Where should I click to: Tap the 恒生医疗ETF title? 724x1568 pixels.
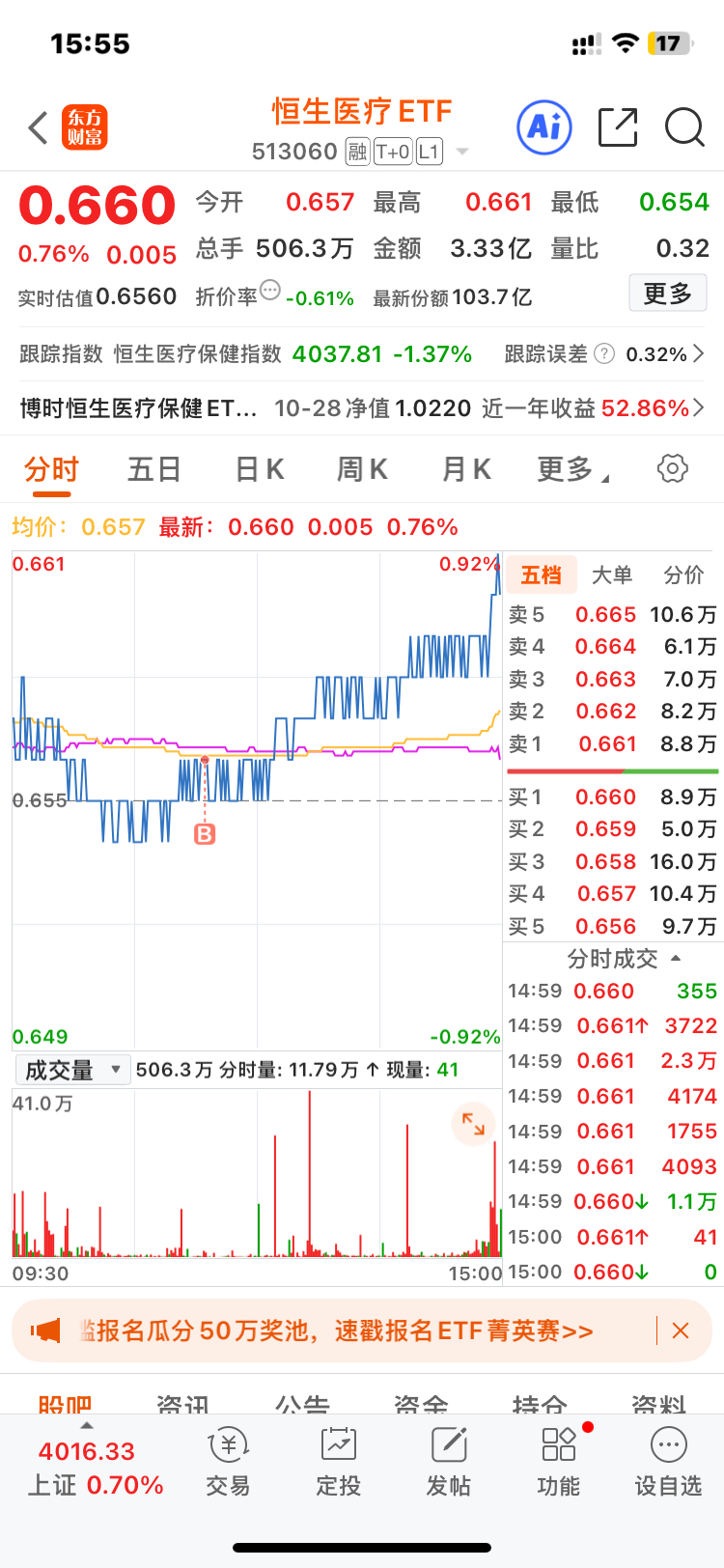tap(362, 112)
